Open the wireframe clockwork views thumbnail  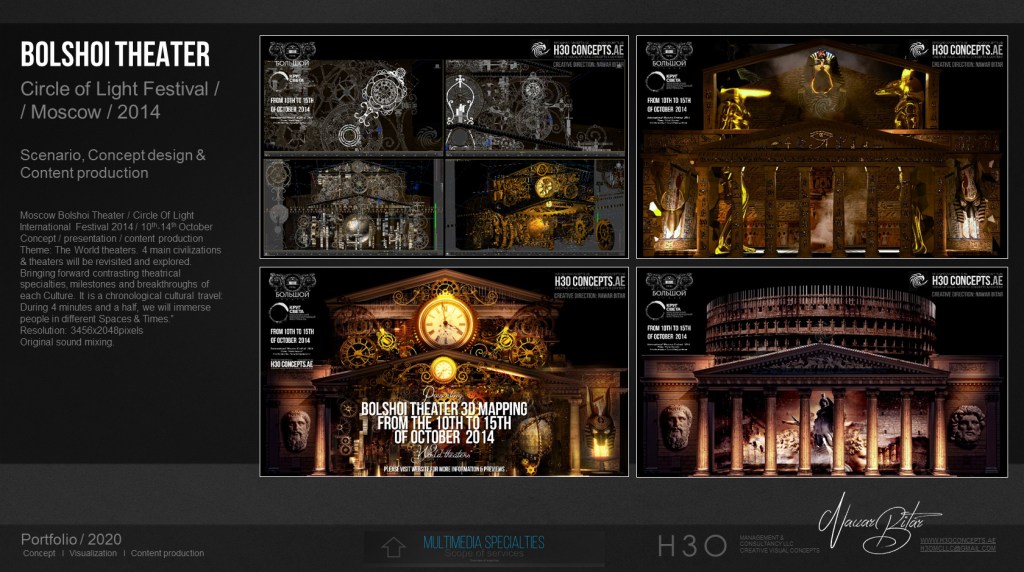point(444,146)
